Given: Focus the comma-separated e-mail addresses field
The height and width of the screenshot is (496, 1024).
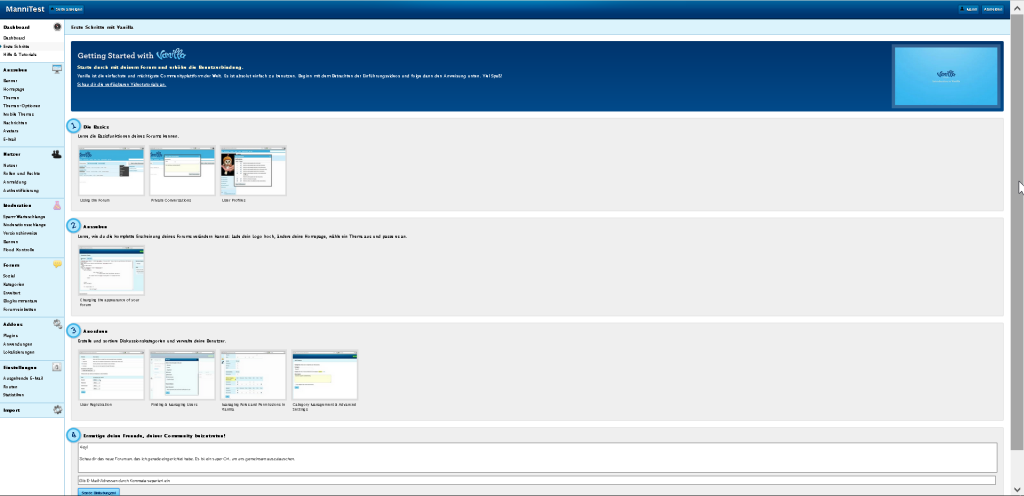Looking at the screenshot, I should pos(536,480).
